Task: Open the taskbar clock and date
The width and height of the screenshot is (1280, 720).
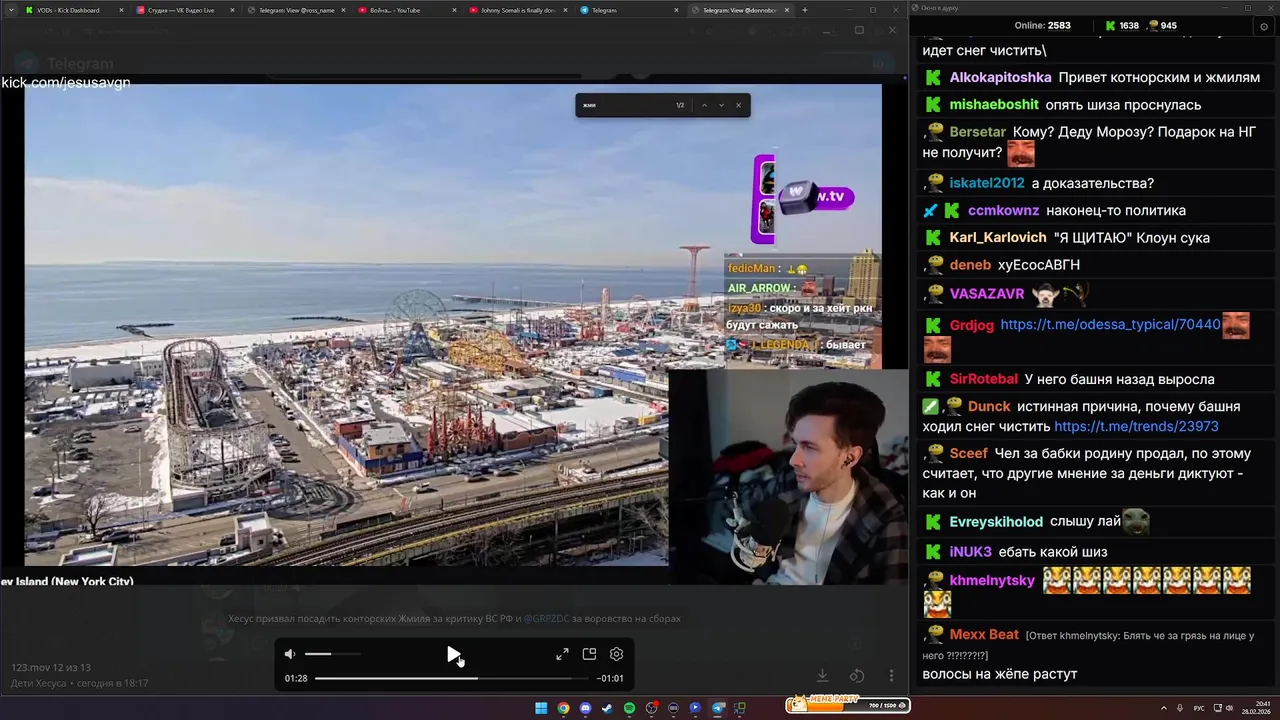Action: pyautogui.click(x=1257, y=708)
